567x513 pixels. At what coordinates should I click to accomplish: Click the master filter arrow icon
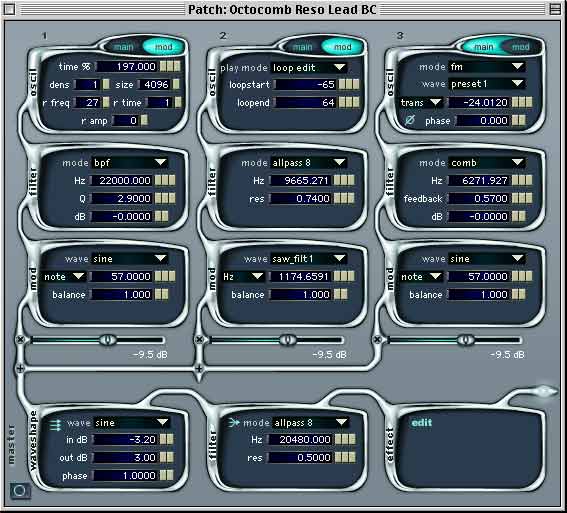[x=234, y=422]
